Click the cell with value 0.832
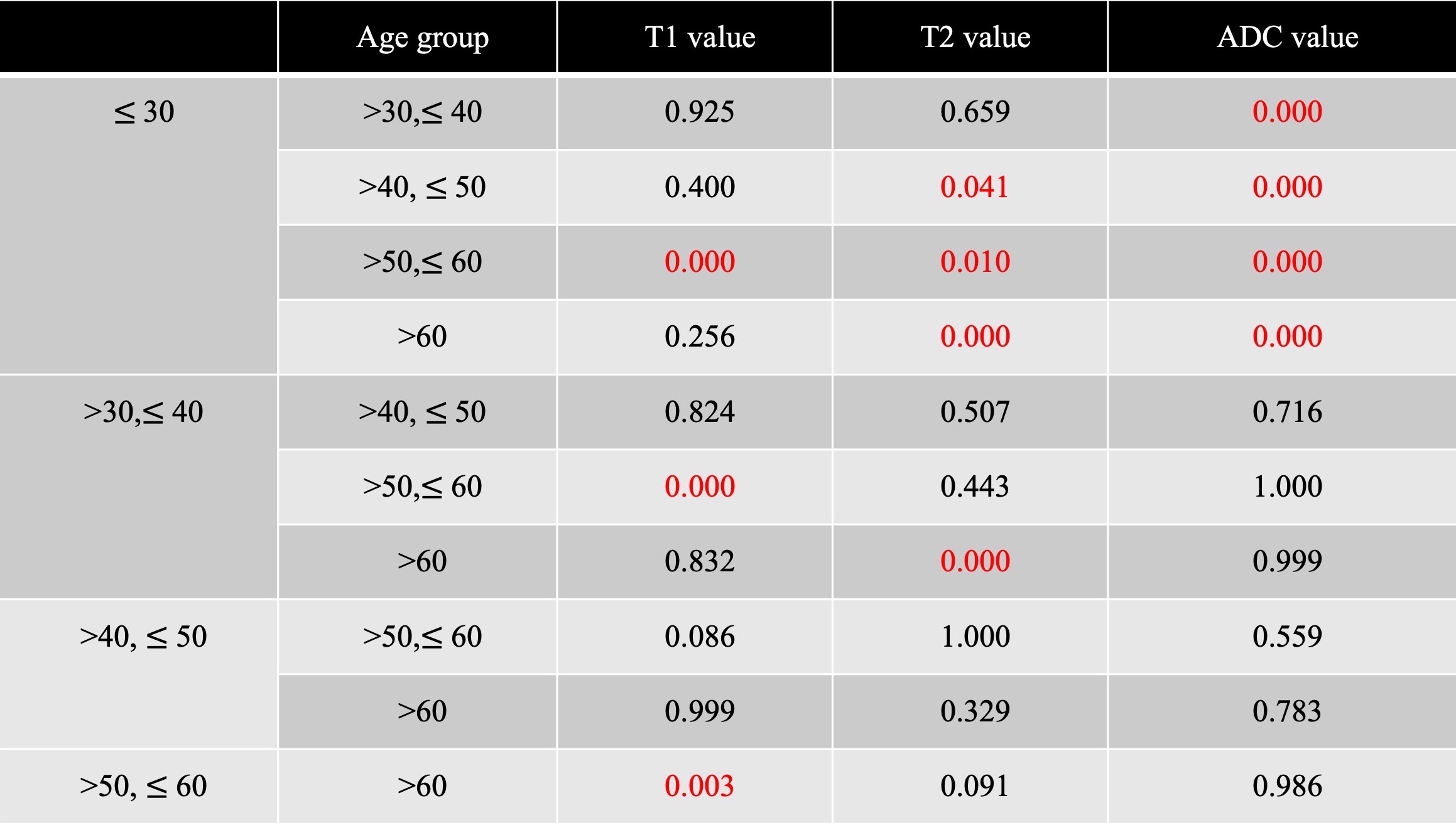Viewport: 1456px width, 825px height. click(x=699, y=561)
